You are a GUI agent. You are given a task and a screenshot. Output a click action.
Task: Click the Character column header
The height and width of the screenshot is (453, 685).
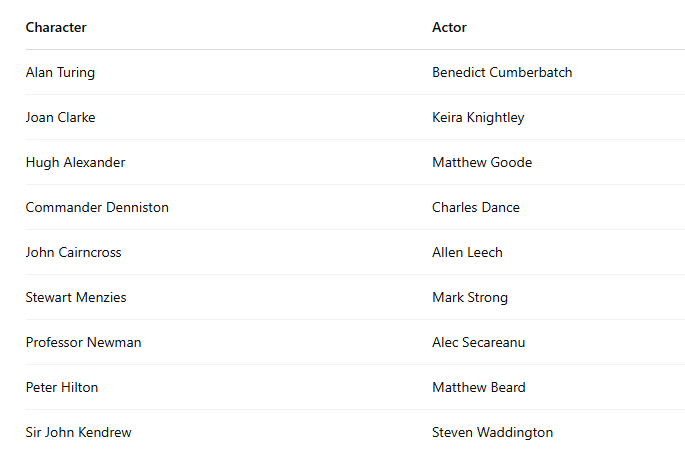point(56,28)
